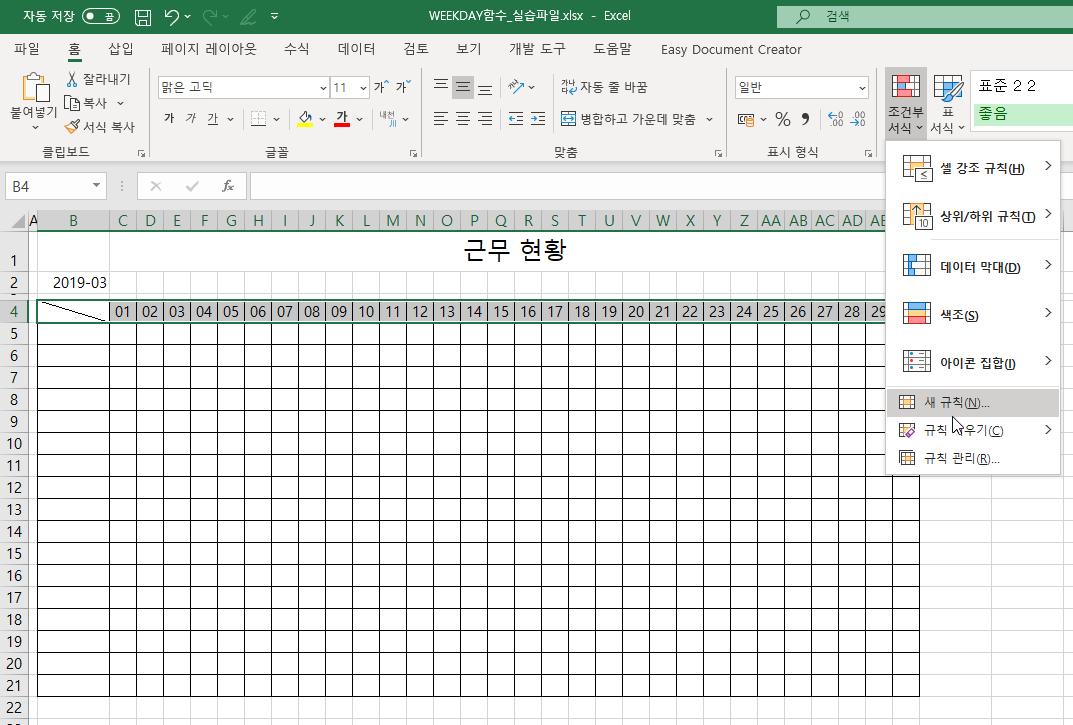
Task: Switch to the 수식 tab
Action: click(x=296, y=49)
